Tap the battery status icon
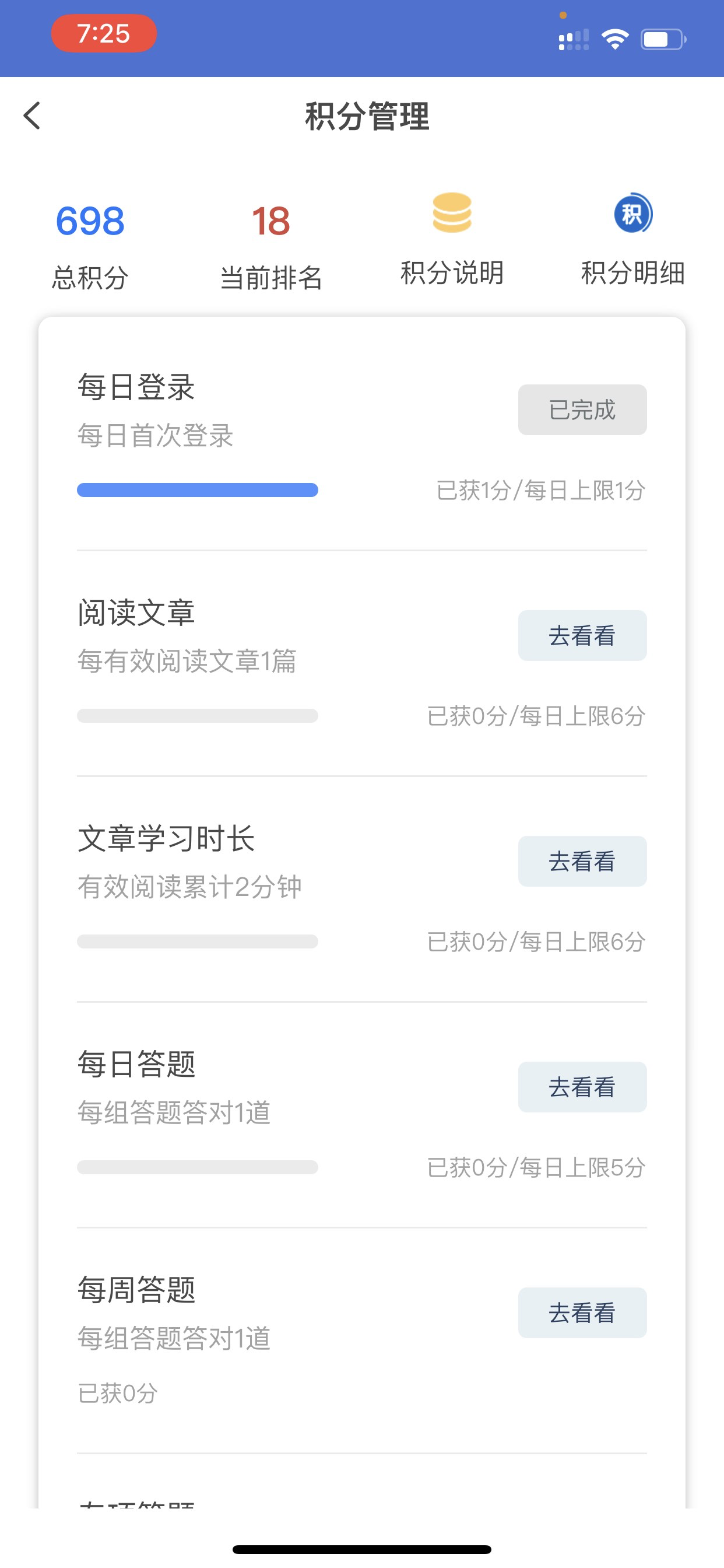724x1568 pixels. point(663,40)
